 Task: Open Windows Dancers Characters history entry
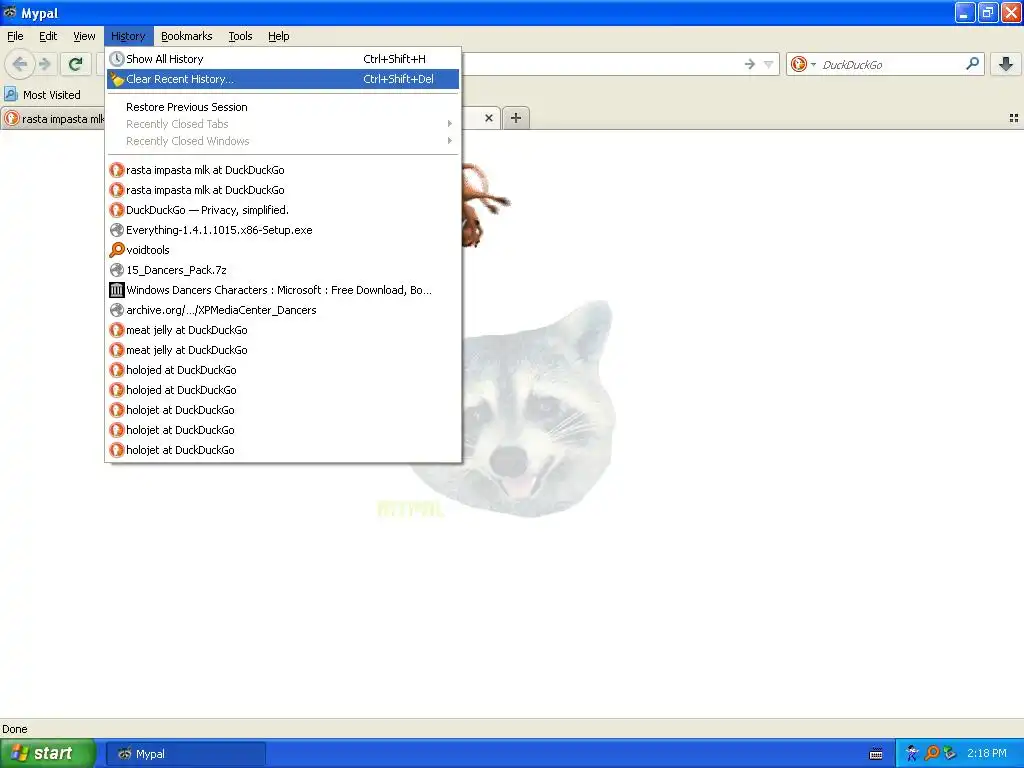coord(283,290)
